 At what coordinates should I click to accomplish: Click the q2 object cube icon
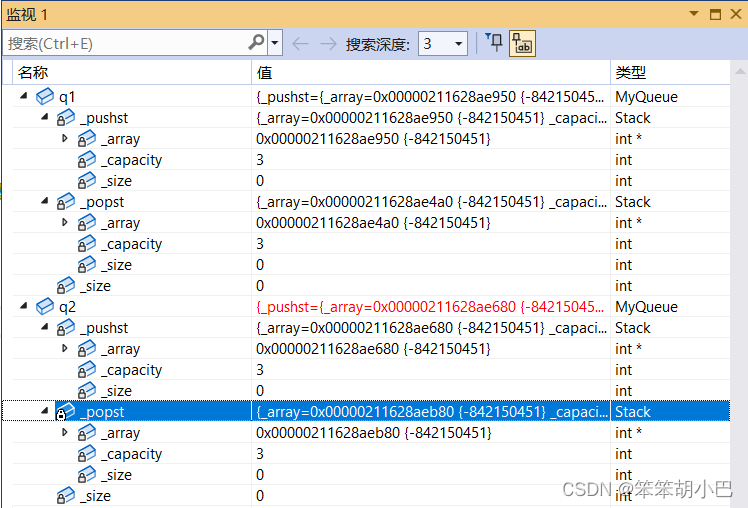pos(45,306)
